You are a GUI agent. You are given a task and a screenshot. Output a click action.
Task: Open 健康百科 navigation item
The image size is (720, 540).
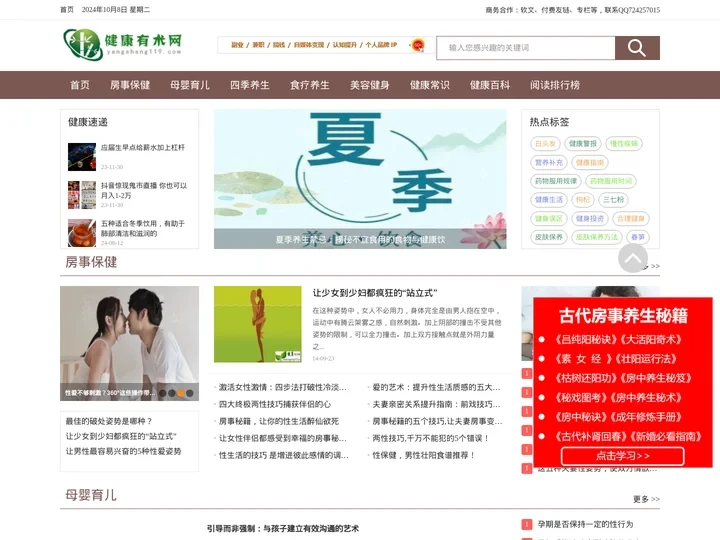click(490, 85)
